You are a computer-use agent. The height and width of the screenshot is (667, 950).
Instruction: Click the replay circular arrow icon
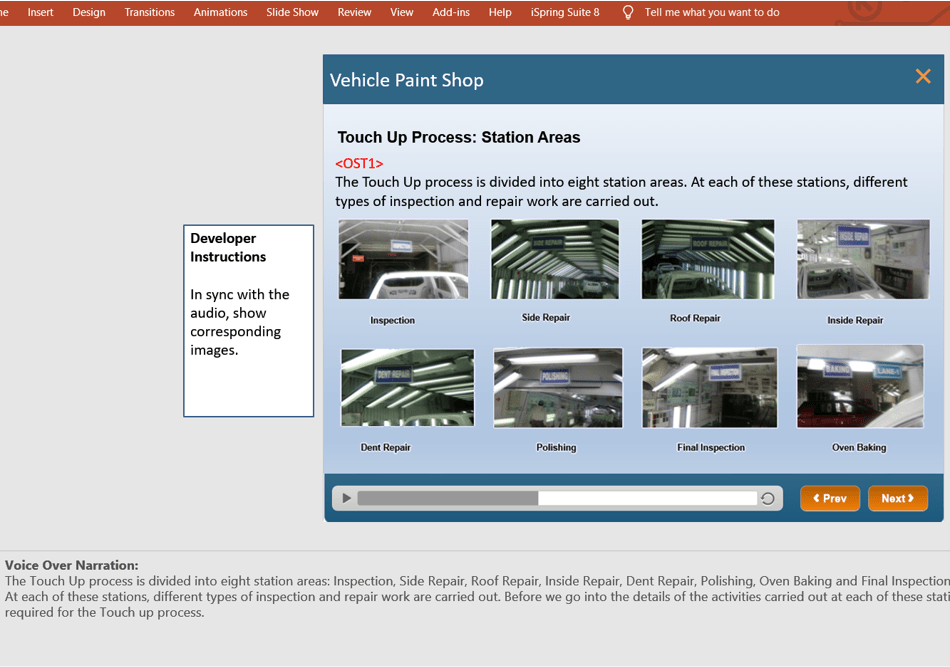[x=767, y=498]
